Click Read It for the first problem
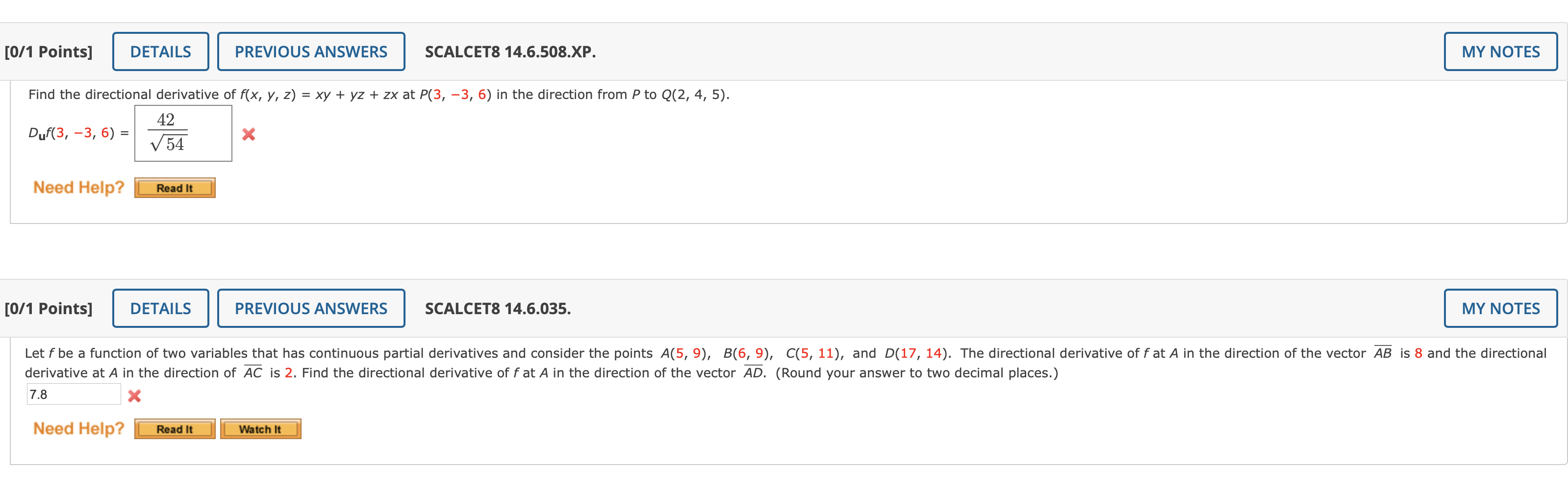 [174, 187]
